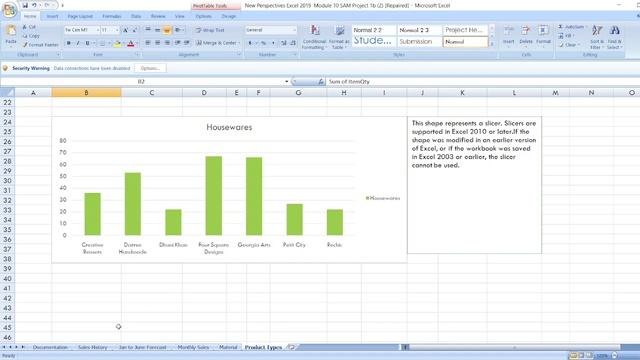Screen dimensions: 640x360
Task: Switch to the Insert ribbon tab
Action: (52, 16)
